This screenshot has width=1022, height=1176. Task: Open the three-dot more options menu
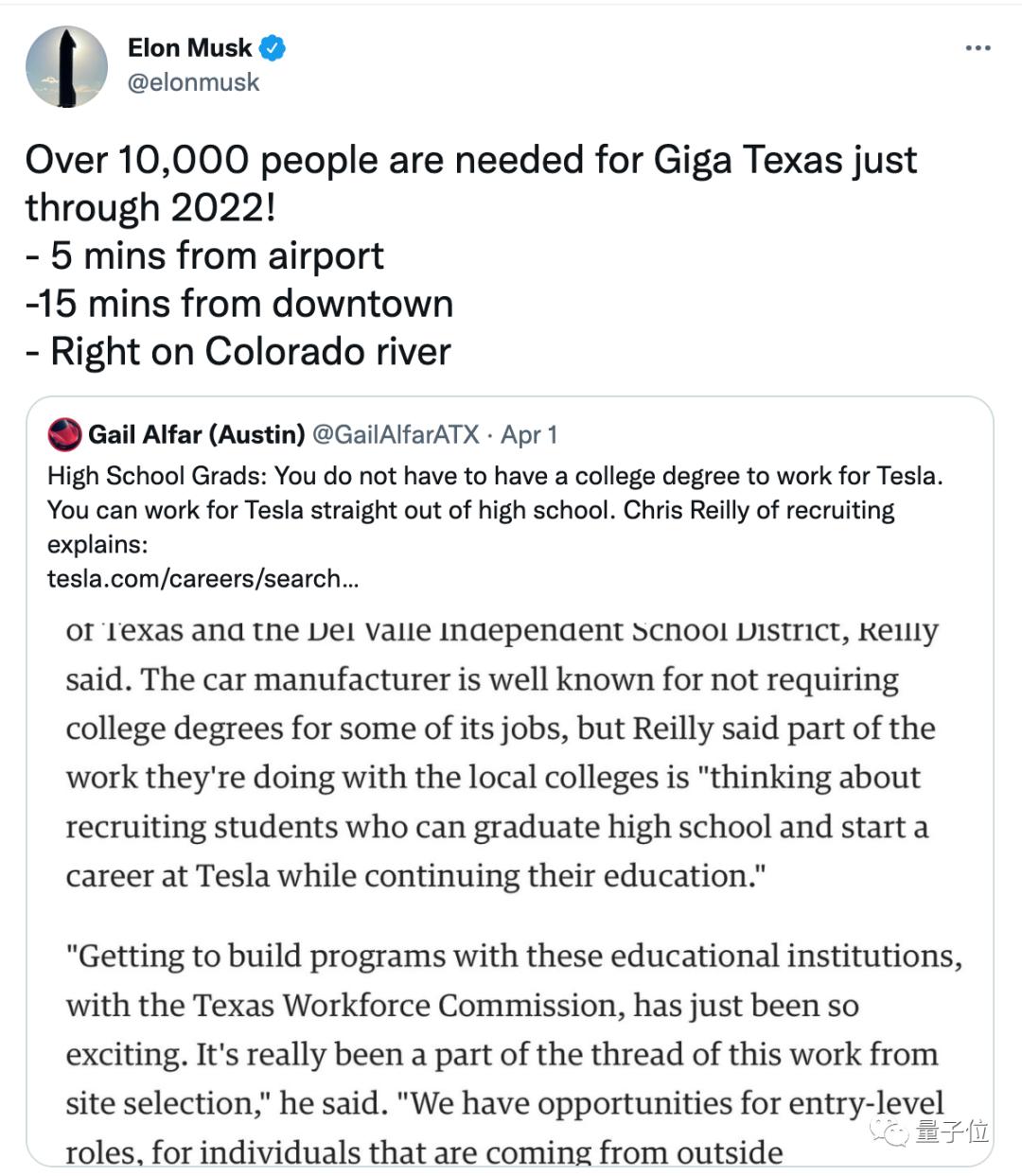pos(978,48)
